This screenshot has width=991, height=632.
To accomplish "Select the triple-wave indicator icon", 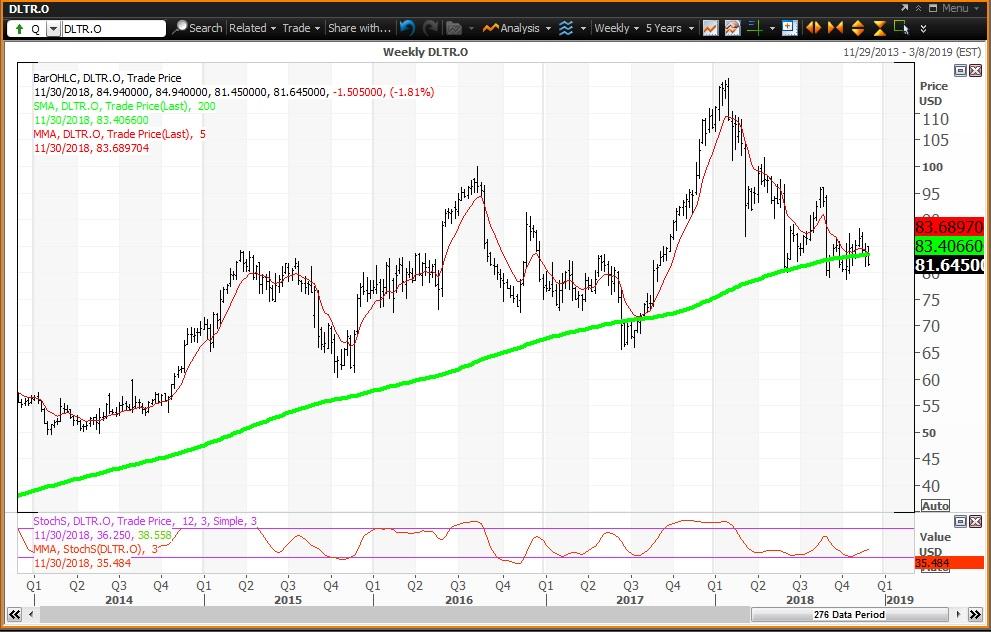I will 568,28.
